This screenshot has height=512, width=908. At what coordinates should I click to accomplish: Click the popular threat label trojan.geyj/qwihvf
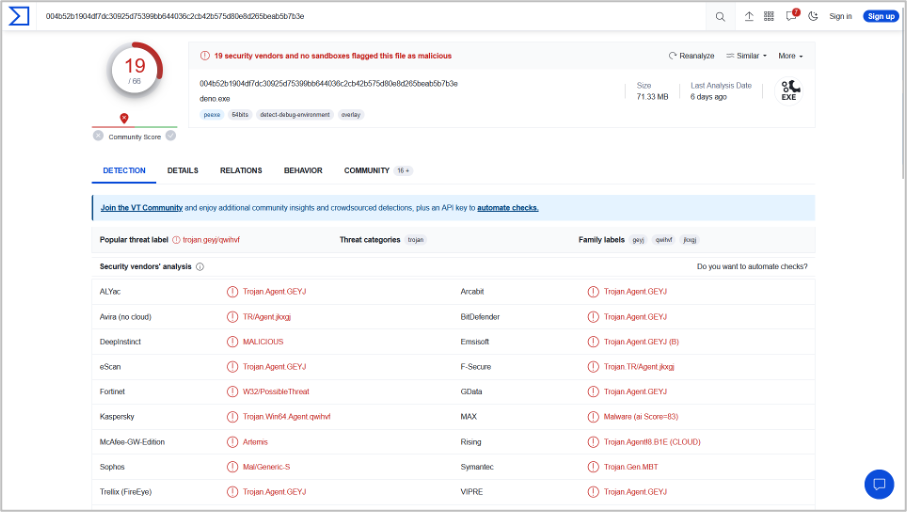point(211,240)
